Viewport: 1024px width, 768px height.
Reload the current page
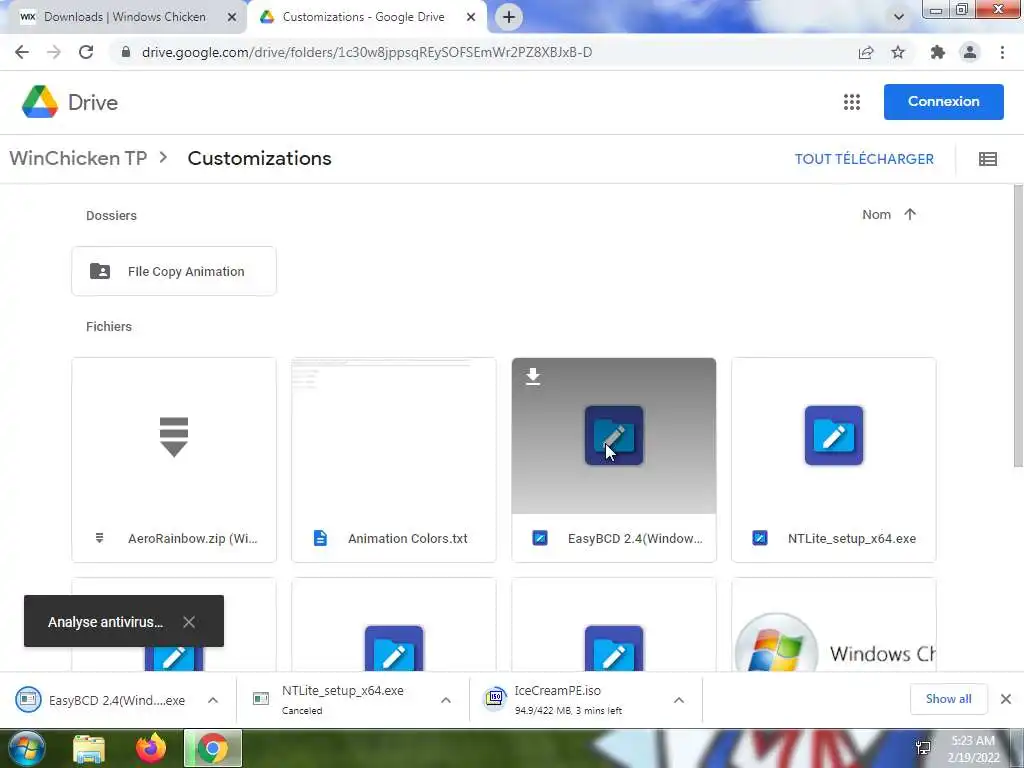click(x=86, y=52)
